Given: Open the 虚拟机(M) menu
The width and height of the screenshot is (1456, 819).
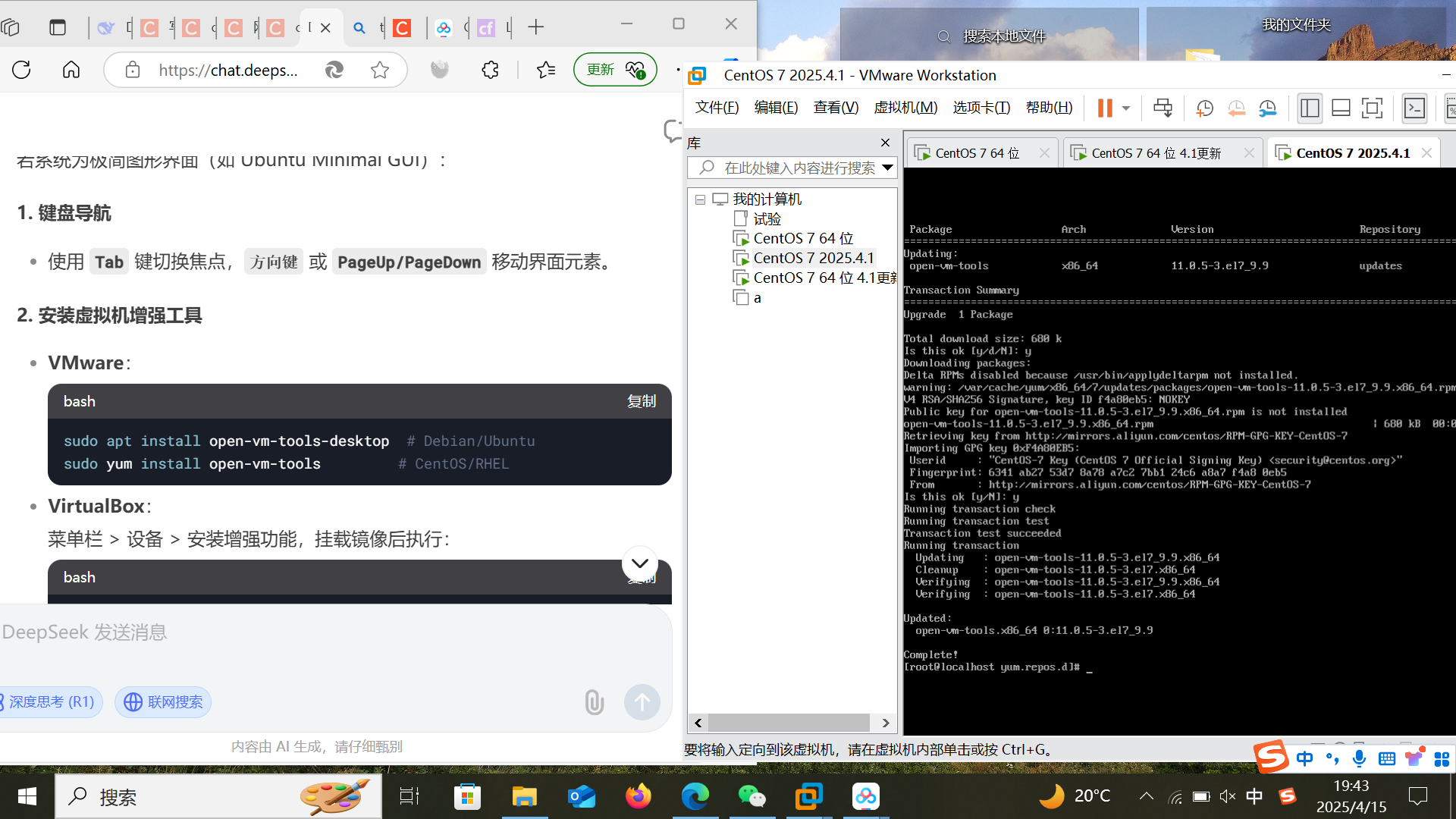Looking at the screenshot, I should click(905, 108).
